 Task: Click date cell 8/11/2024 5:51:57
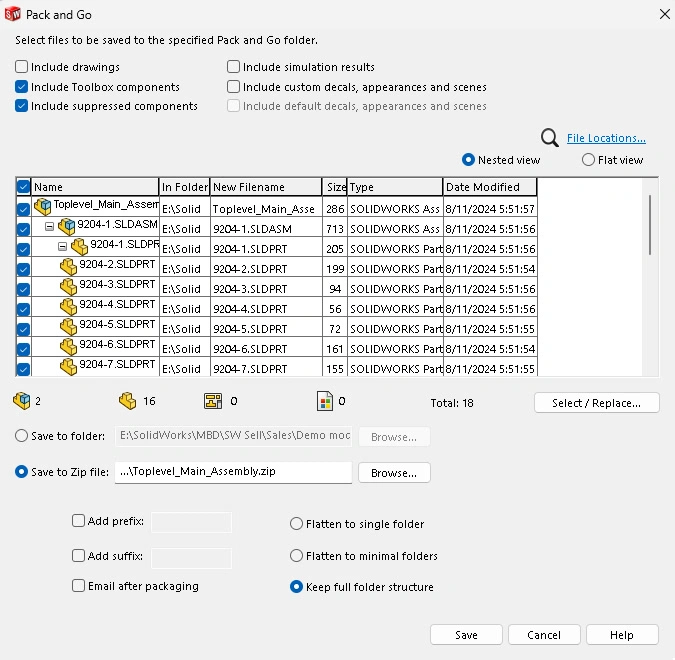point(490,209)
